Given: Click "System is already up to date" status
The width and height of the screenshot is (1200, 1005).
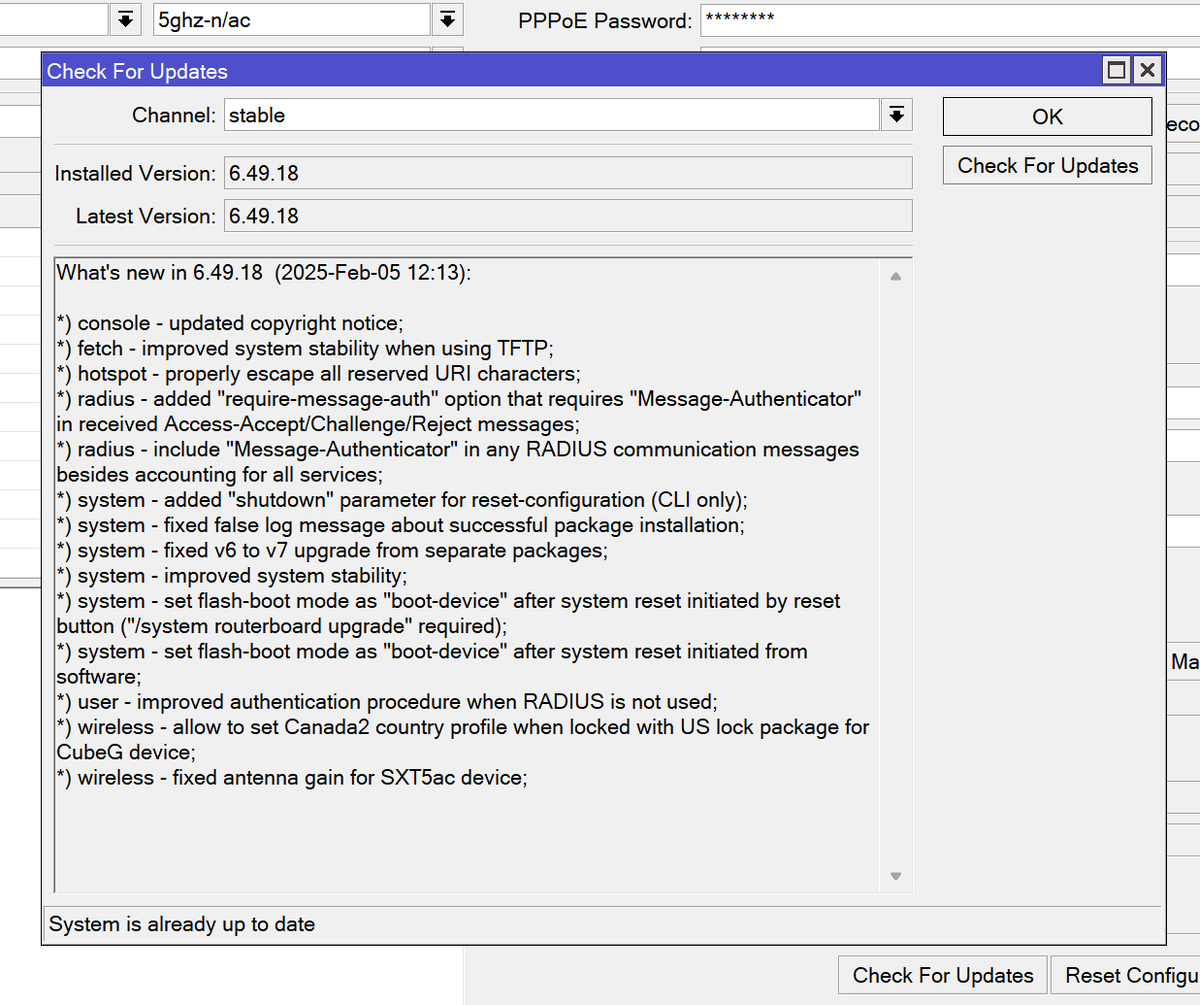Looking at the screenshot, I should (182, 924).
